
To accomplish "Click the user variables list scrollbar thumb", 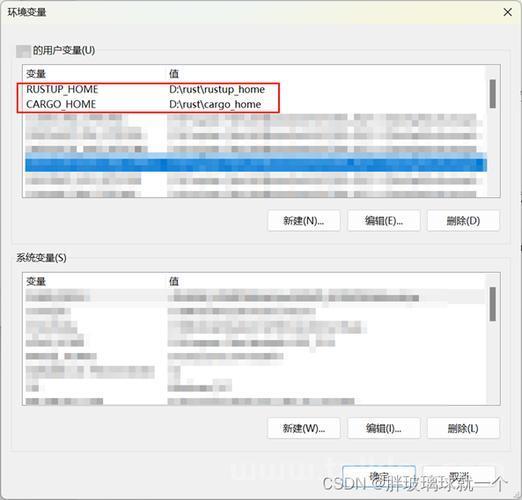I will 493,94.
